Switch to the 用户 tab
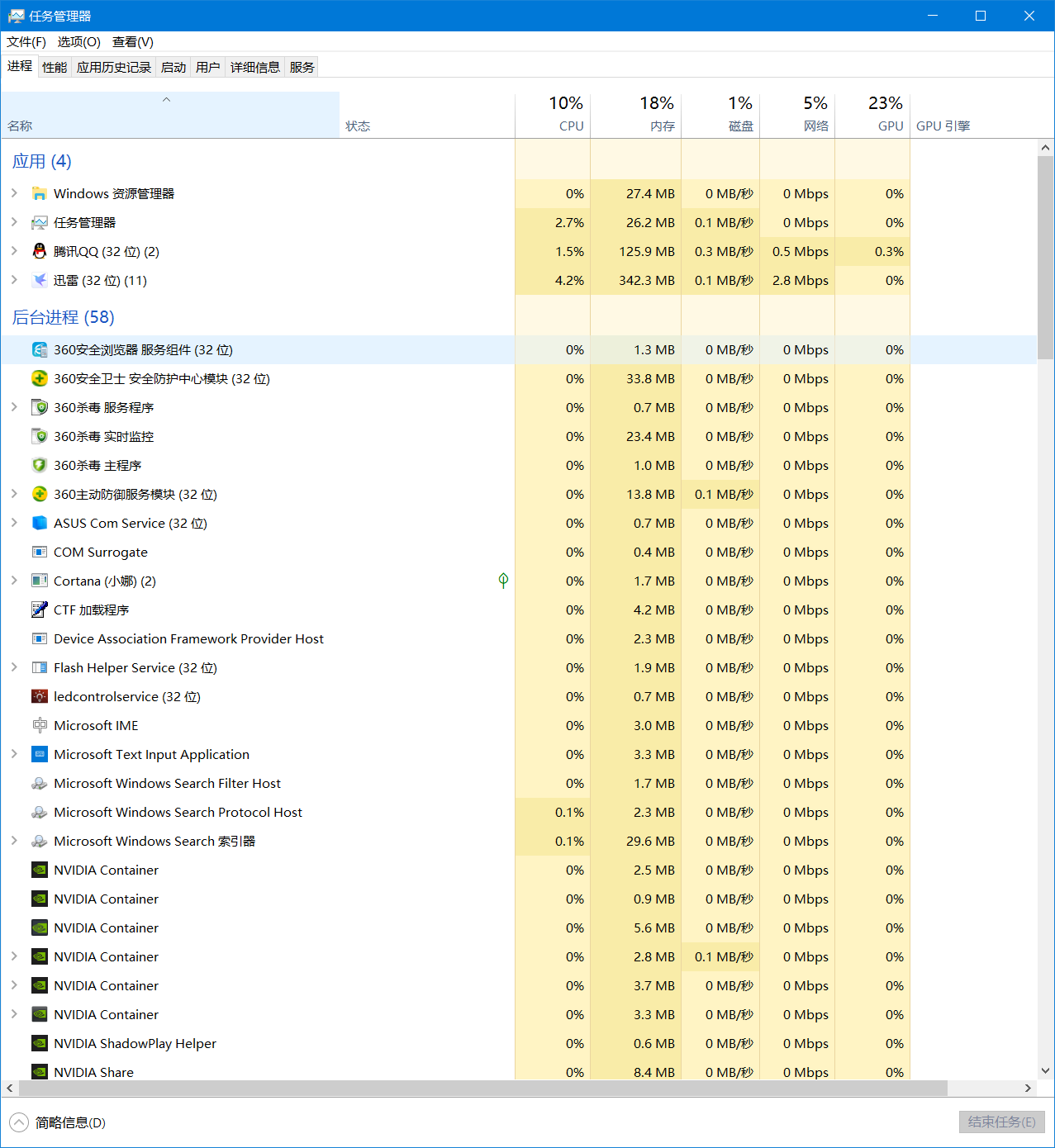Image resolution: width=1055 pixels, height=1148 pixels. coord(208,68)
